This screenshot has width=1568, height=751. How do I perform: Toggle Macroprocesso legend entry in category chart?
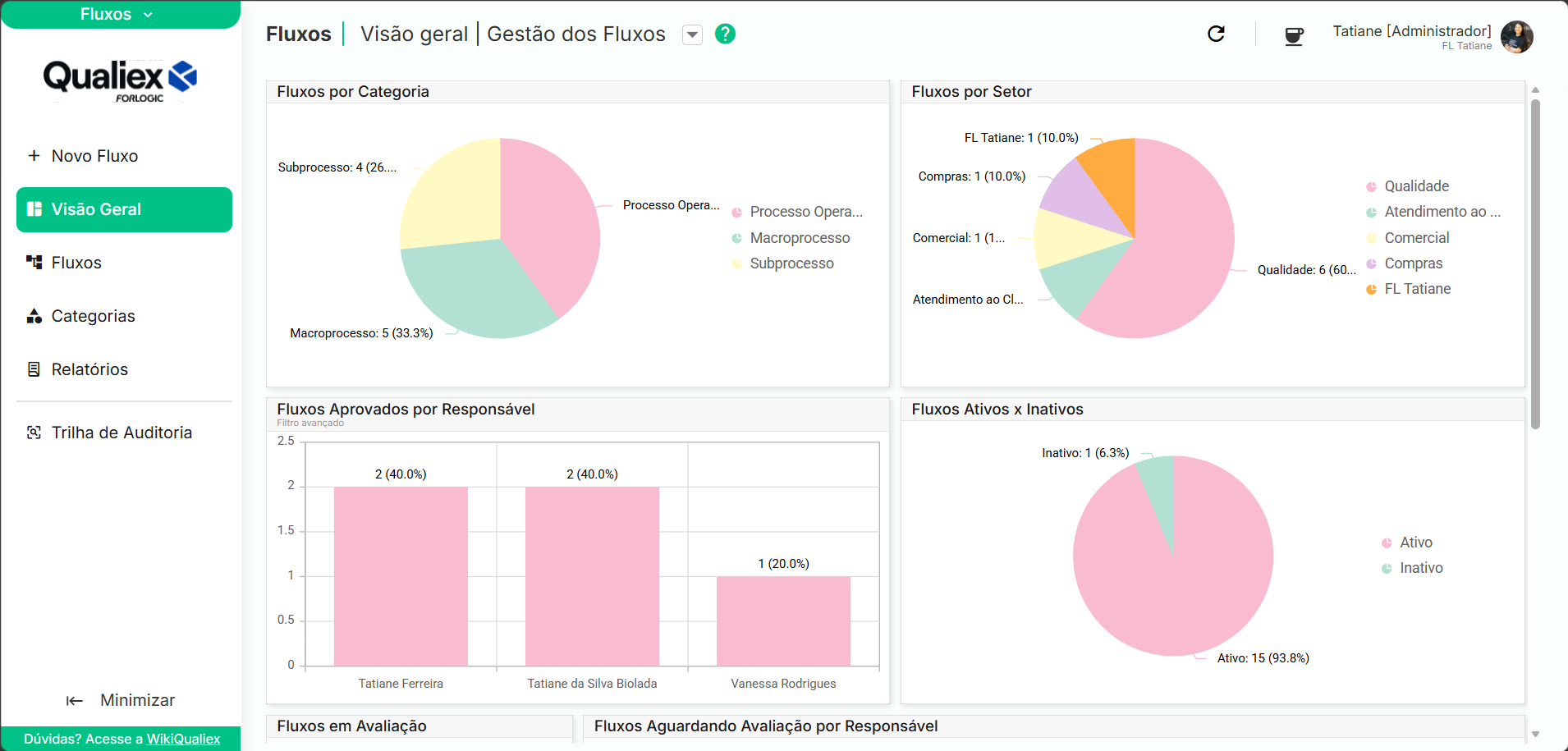pyautogui.click(x=791, y=238)
